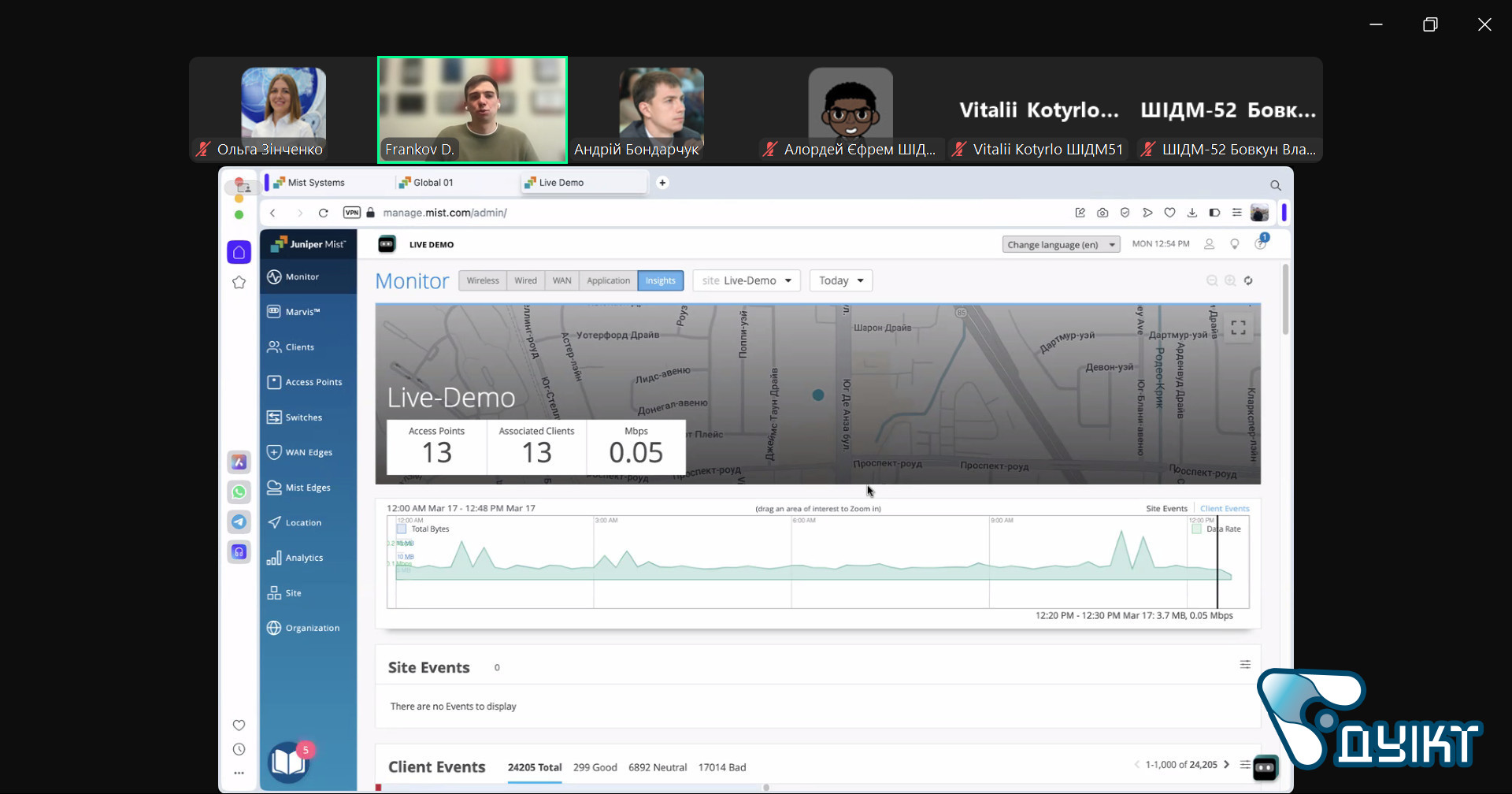Expand the map to fullscreen
The width and height of the screenshot is (1512, 794).
[x=1239, y=328]
